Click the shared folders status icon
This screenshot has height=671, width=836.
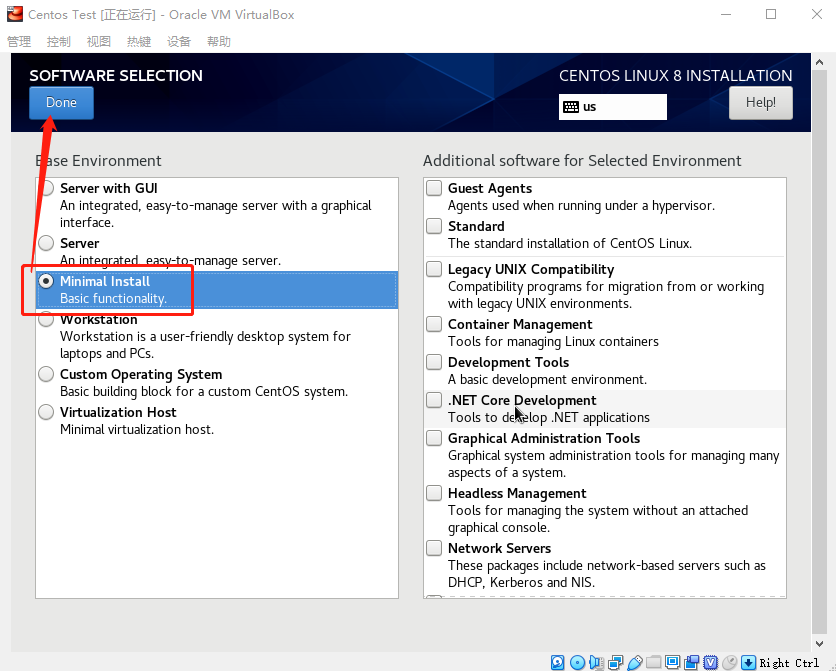[x=653, y=662]
